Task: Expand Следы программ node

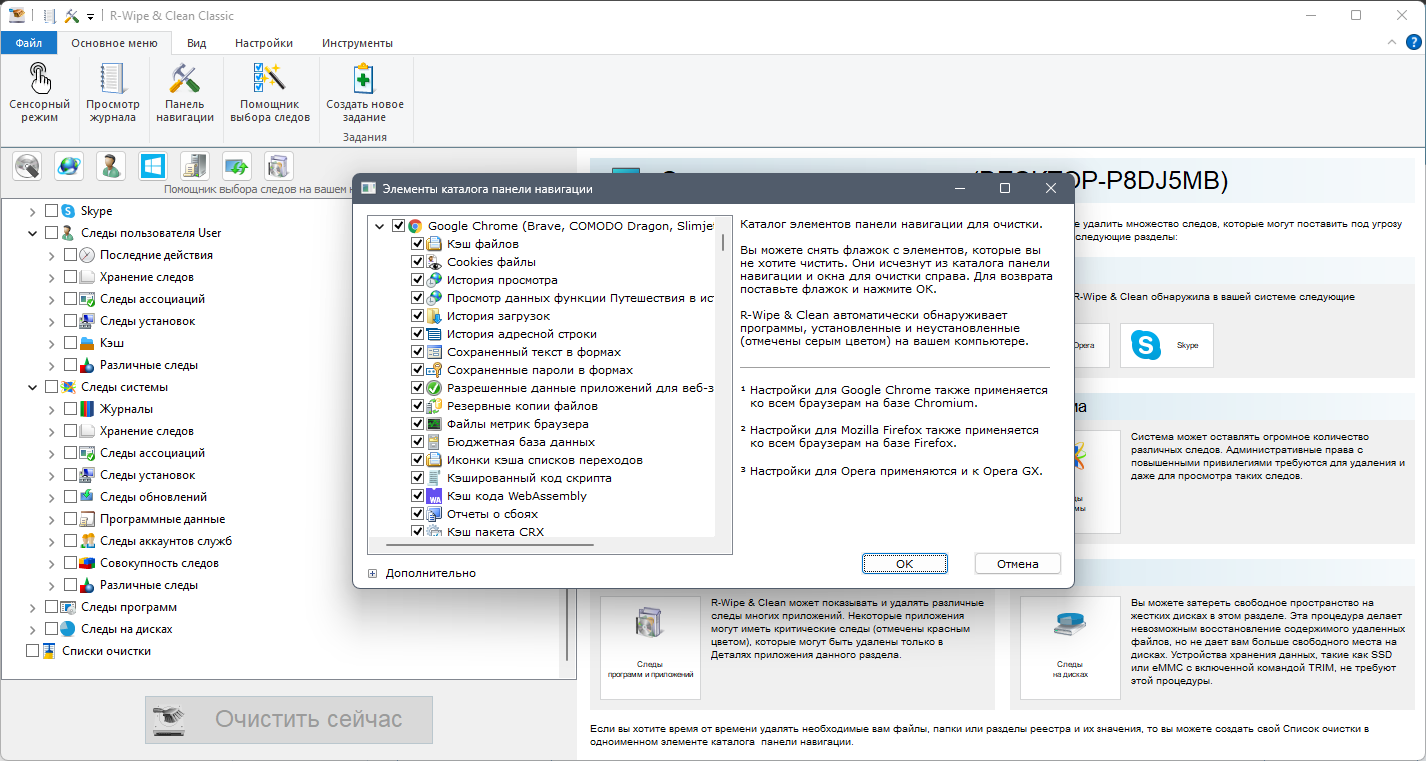Action: click(x=32, y=607)
